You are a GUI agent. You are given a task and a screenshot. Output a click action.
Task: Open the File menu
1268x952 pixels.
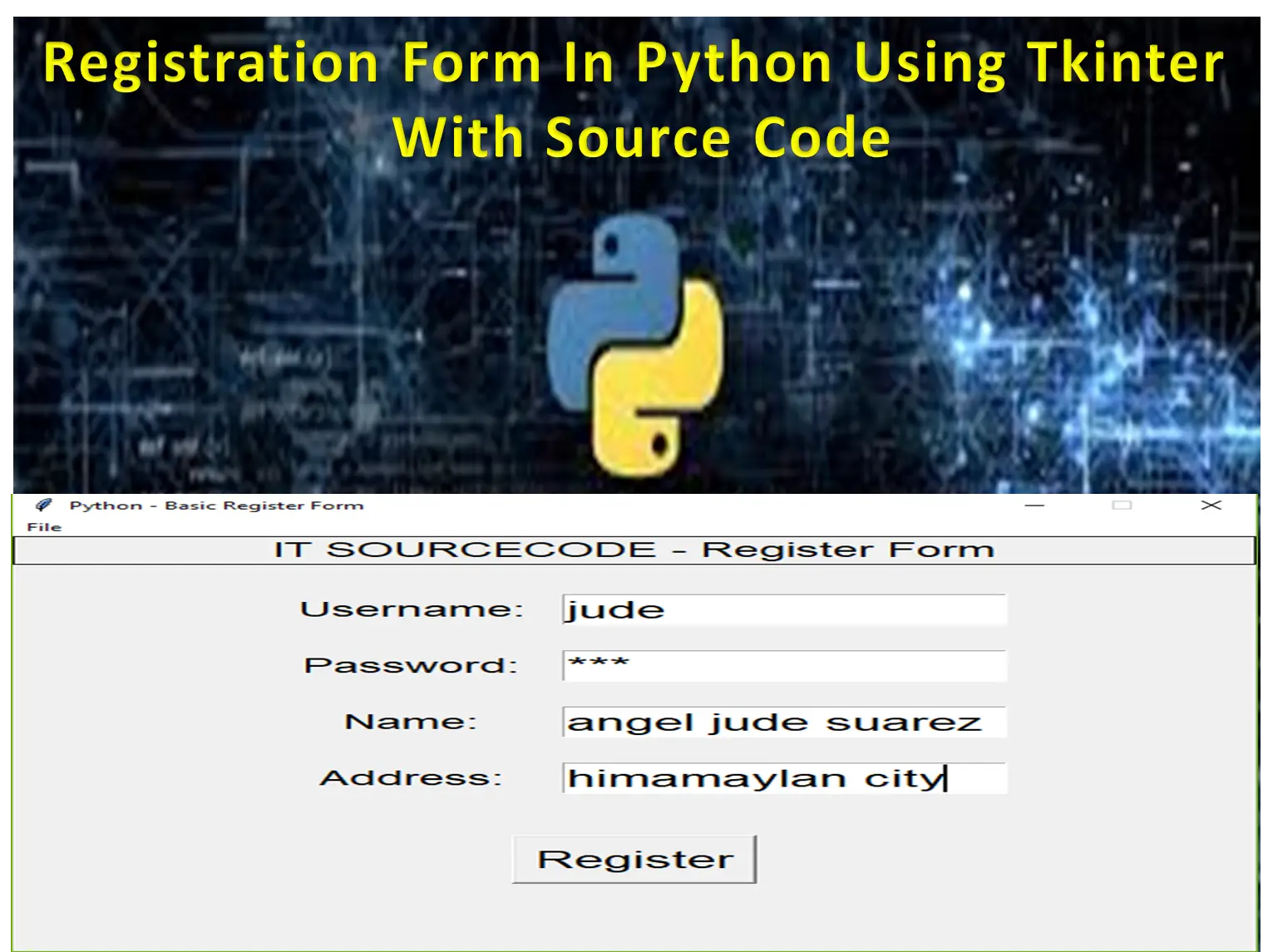(44, 527)
